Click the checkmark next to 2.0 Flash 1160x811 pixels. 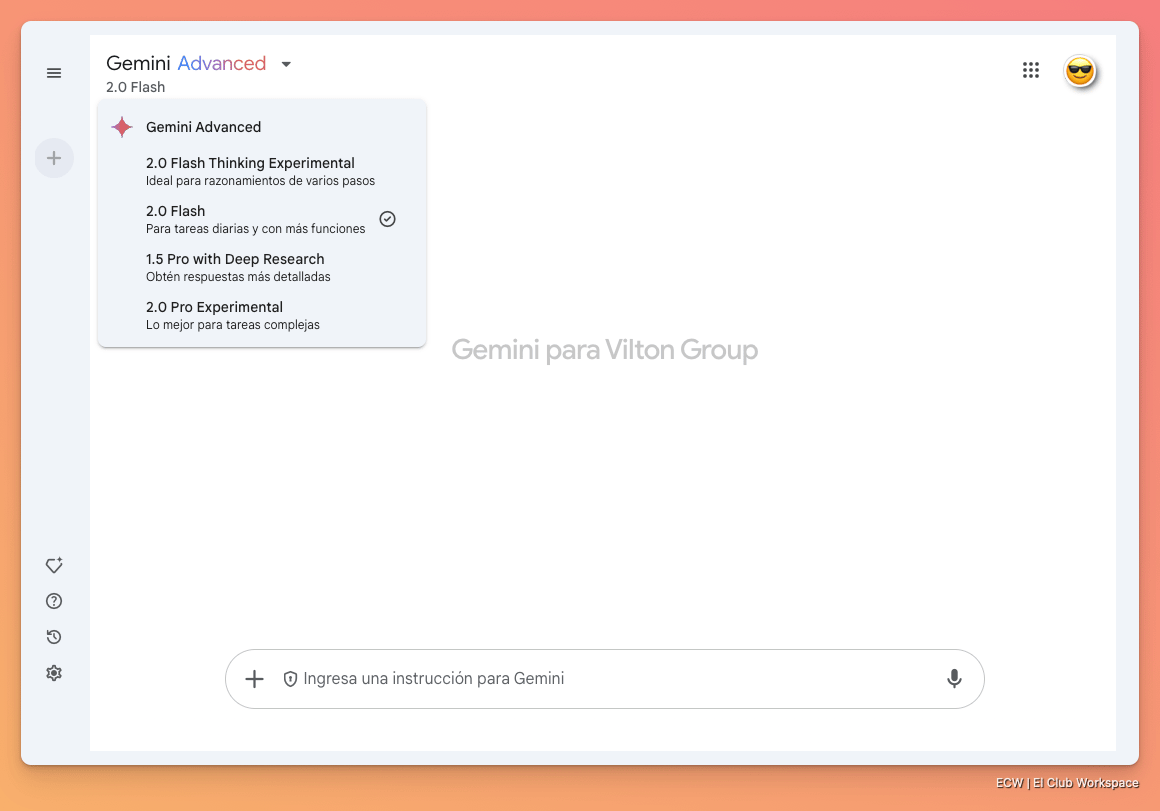[x=388, y=219]
